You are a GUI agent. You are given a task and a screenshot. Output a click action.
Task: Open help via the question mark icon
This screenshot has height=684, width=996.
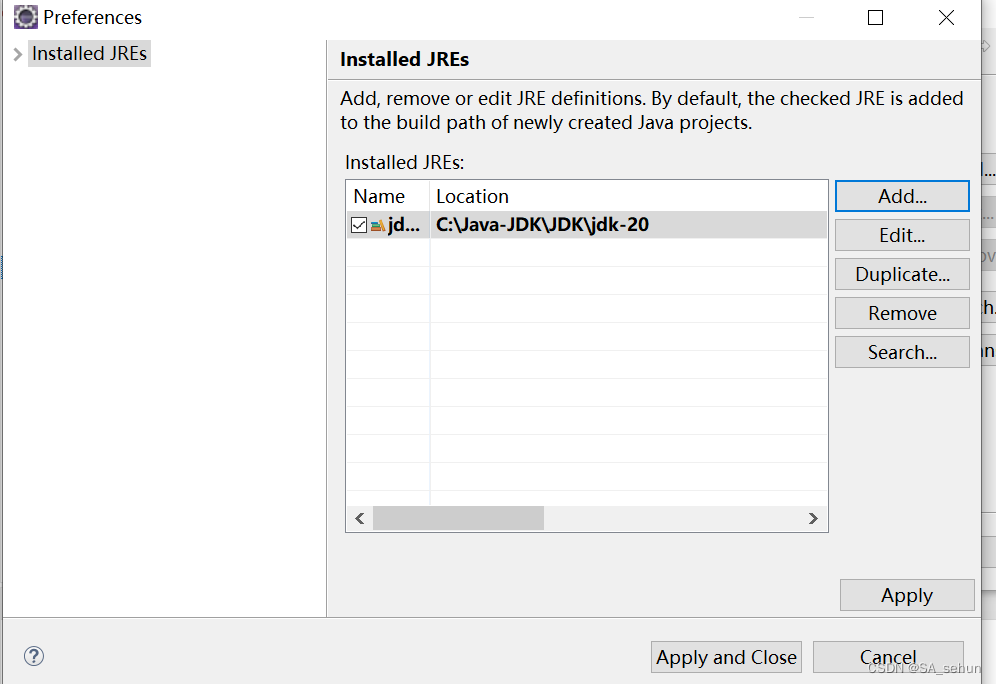point(34,656)
